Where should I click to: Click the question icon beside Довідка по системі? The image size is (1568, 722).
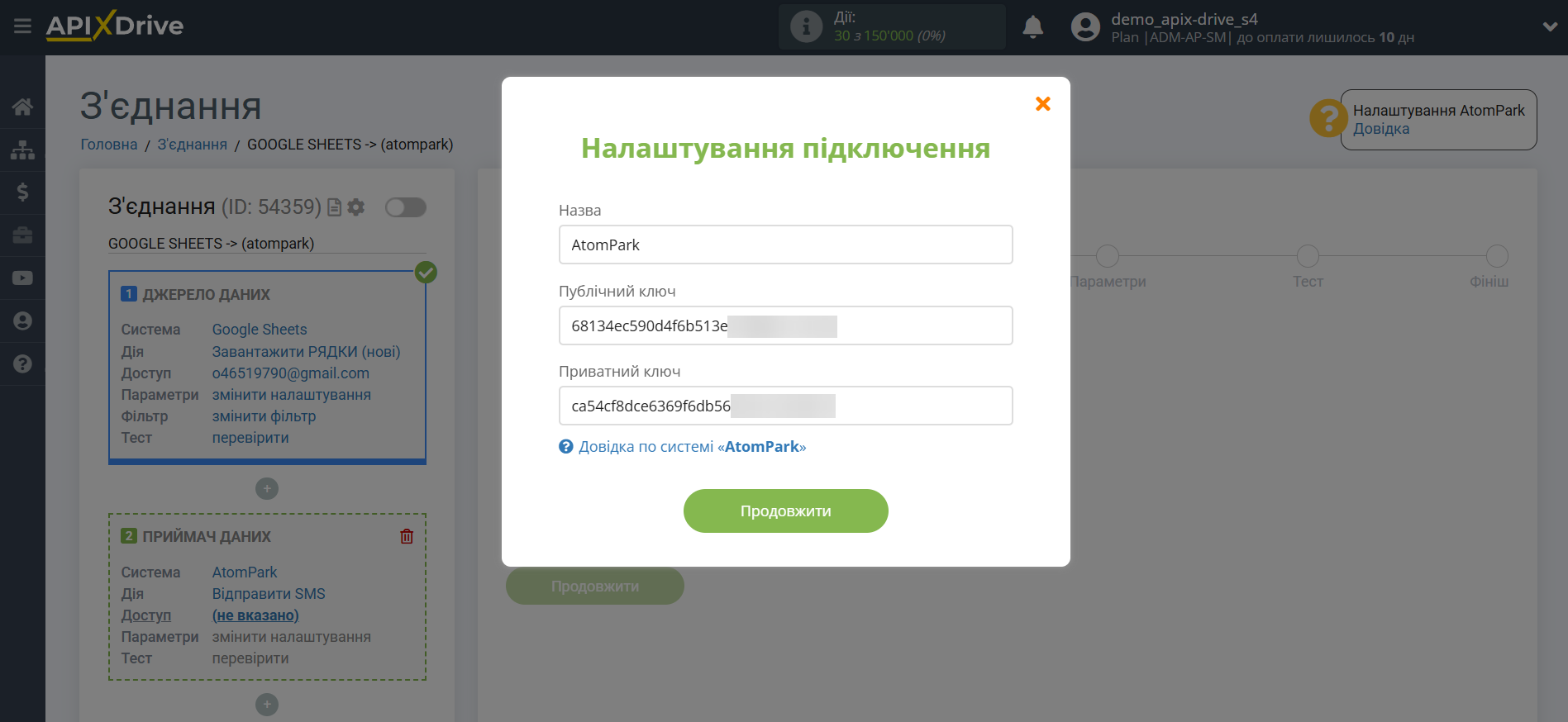[565, 447]
